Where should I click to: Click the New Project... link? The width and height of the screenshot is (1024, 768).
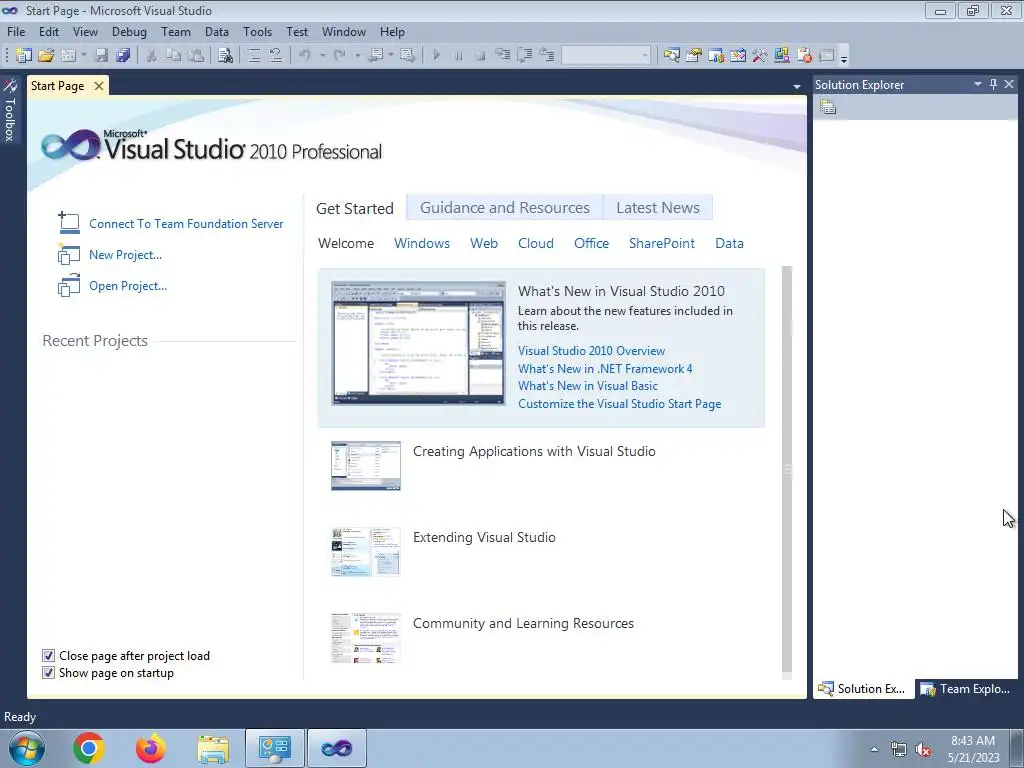[125, 255]
